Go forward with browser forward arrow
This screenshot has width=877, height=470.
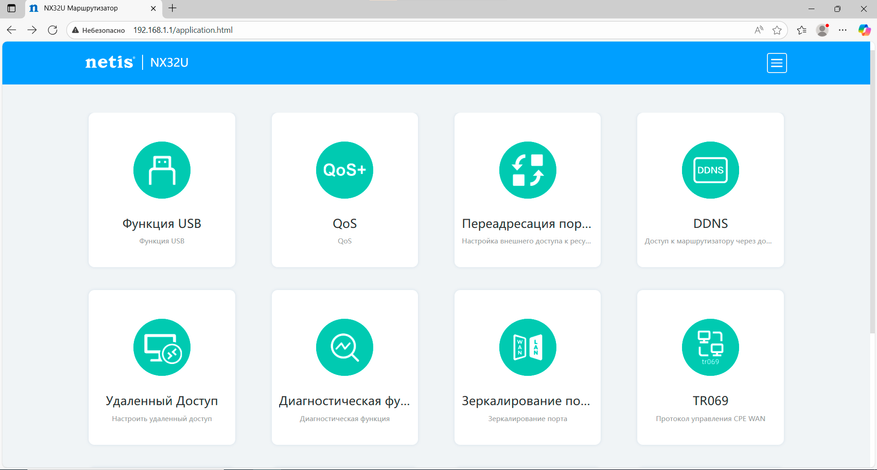click(x=32, y=30)
